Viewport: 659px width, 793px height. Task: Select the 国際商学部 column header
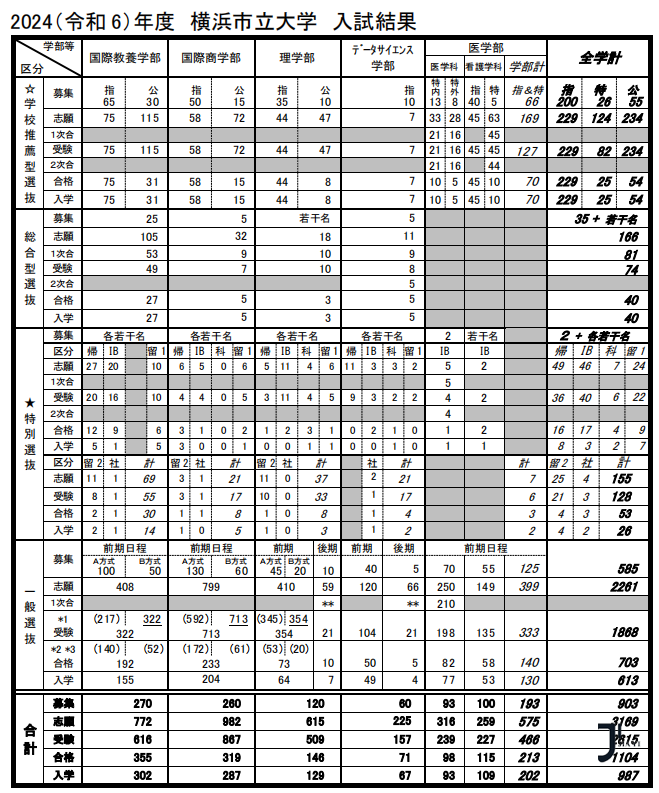coord(211,58)
